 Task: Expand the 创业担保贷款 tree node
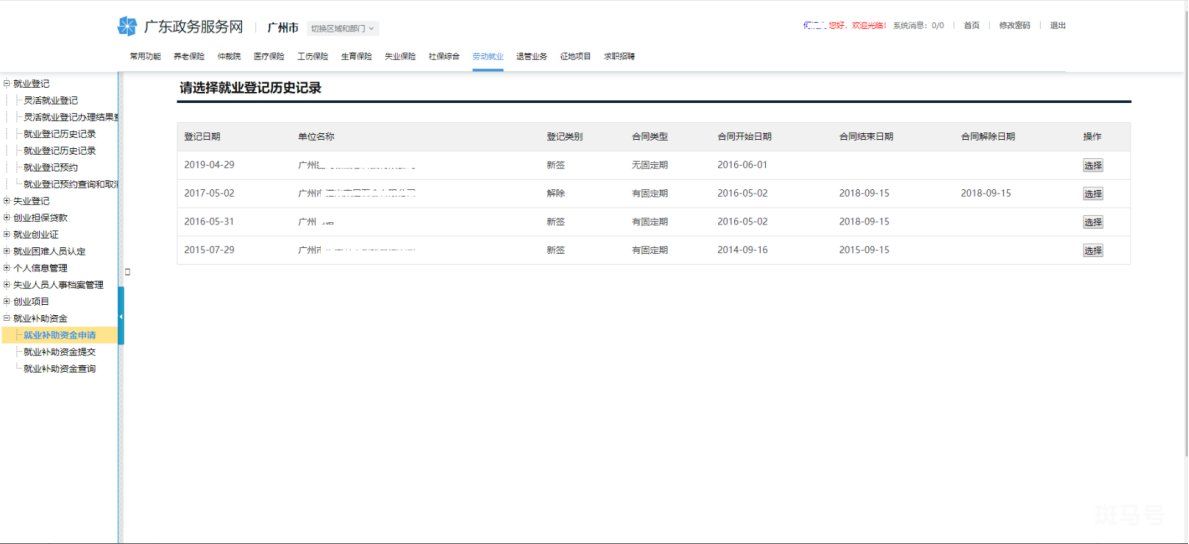[x=7, y=218]
